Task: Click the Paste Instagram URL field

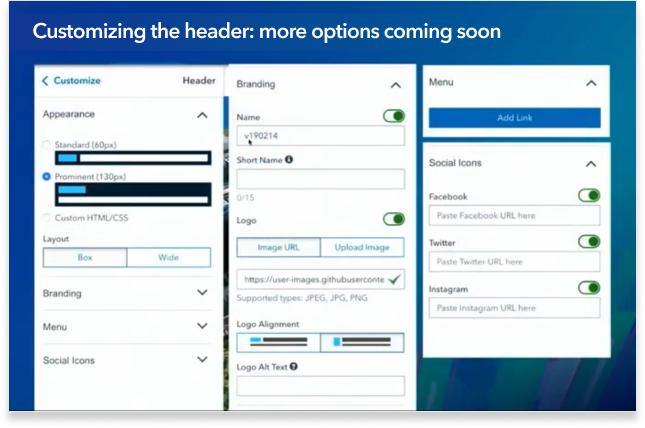Action: coord(514,308)
